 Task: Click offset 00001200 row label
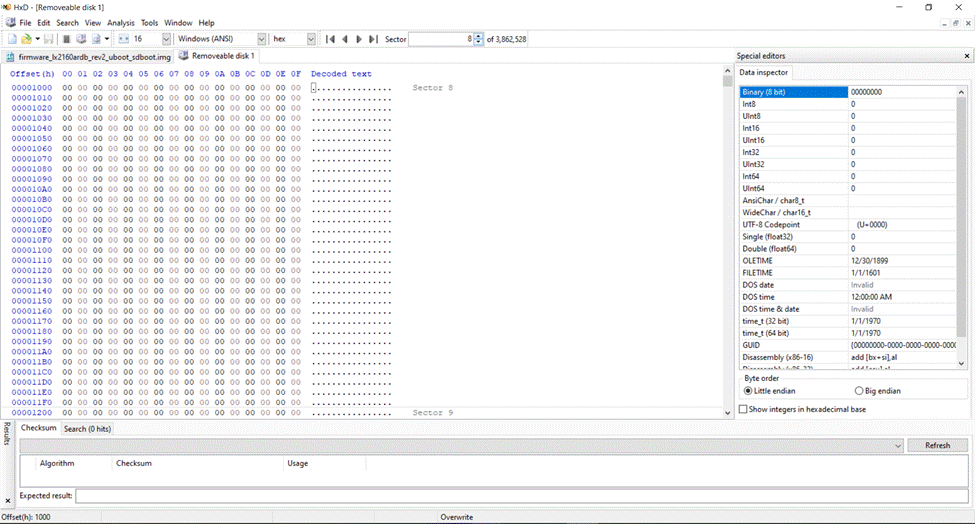click(x=32, y=413)
